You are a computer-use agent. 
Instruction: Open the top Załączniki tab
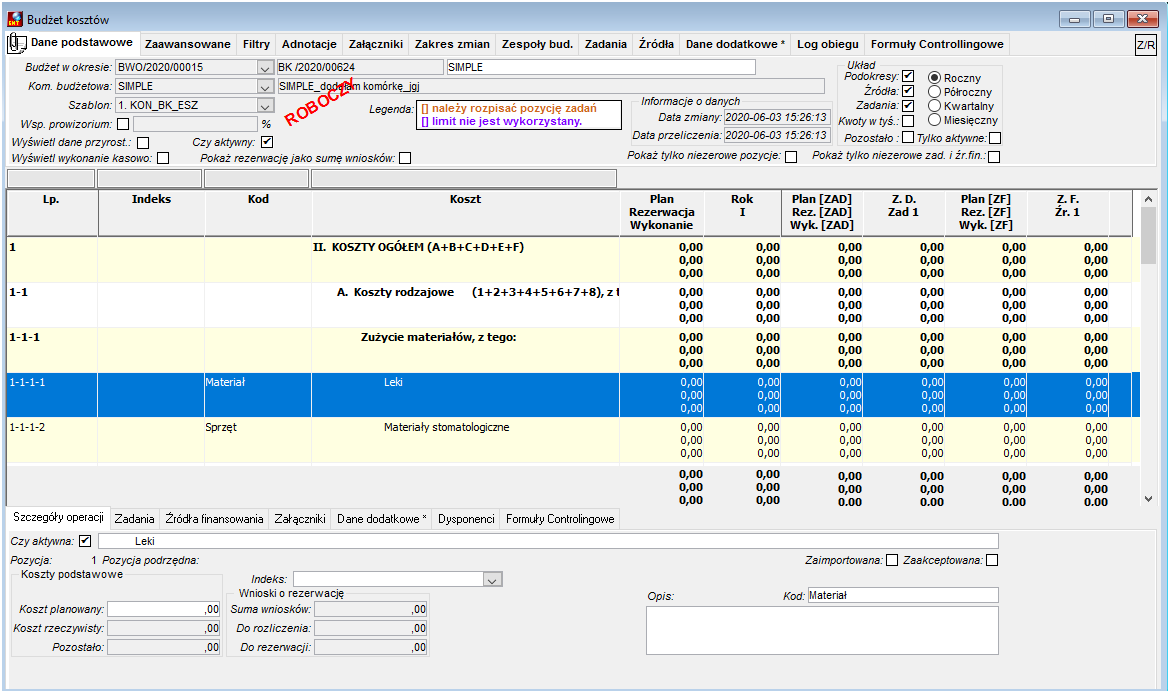coord(376,44)
